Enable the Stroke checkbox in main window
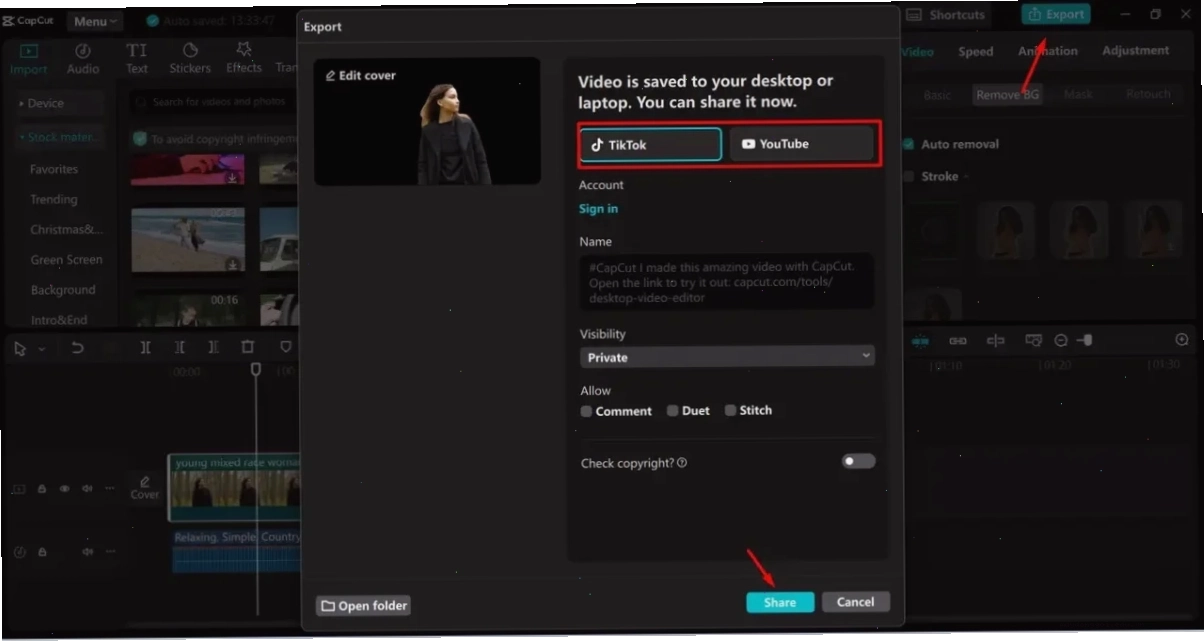Viewport: 1204px width, 641px height. (908, 176)
